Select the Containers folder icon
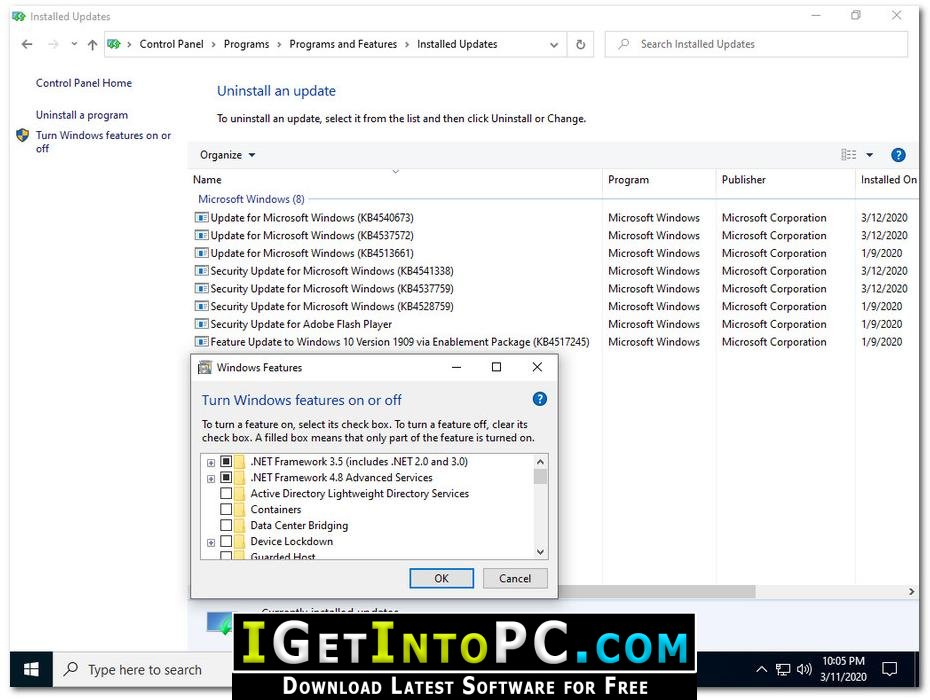 coord(239,509)
